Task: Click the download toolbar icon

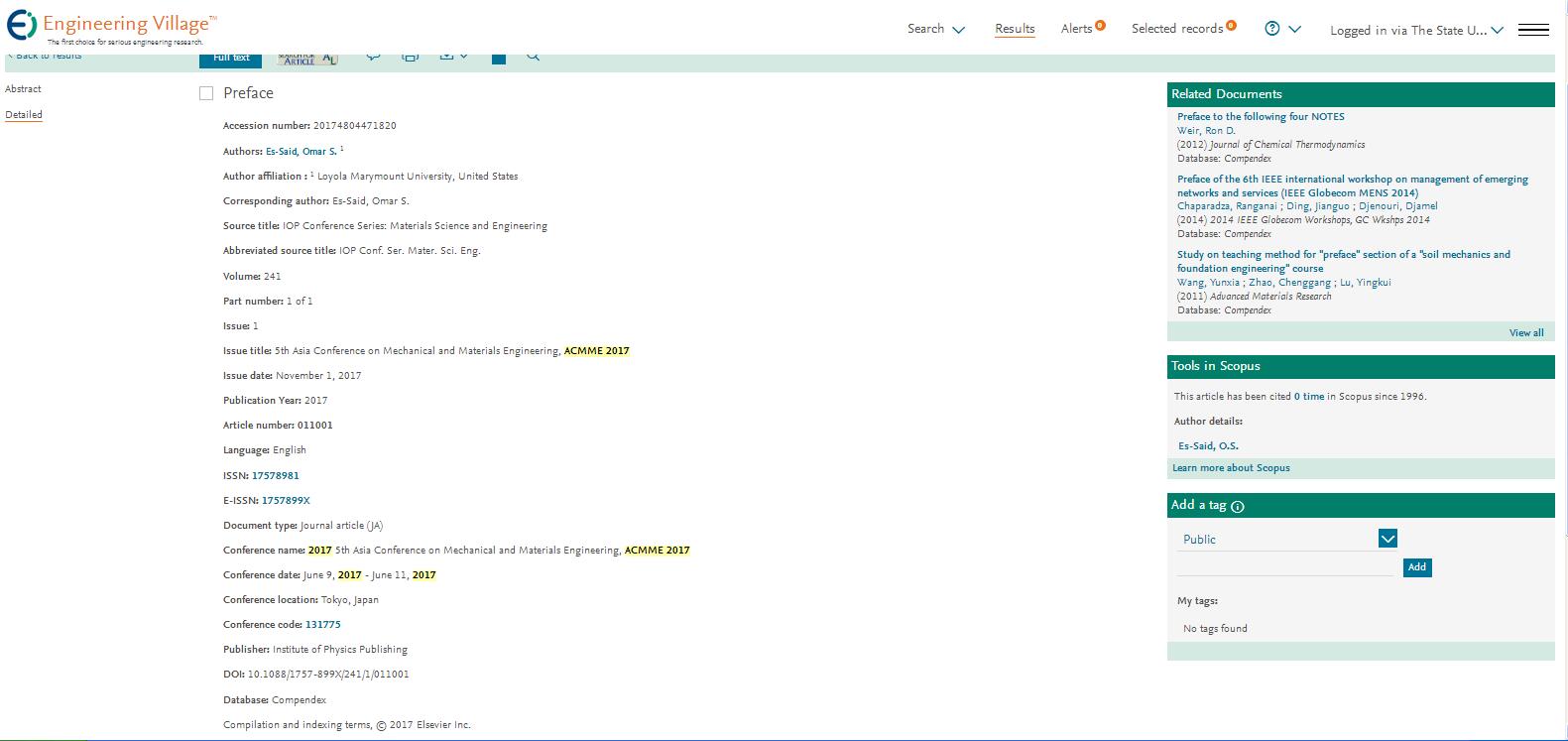Action: 447,57
